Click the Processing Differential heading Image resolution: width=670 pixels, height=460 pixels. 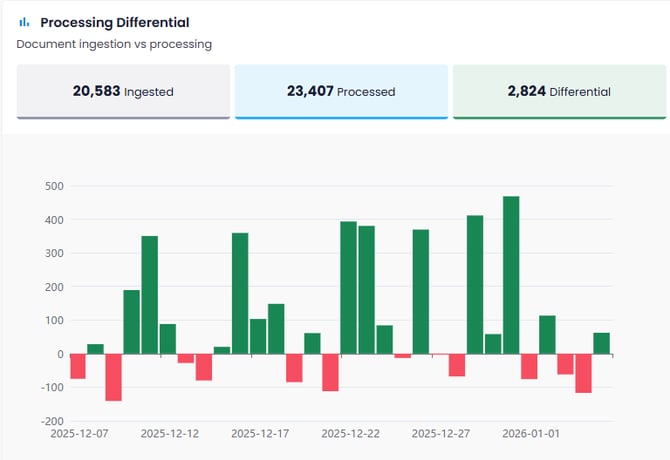115,22
